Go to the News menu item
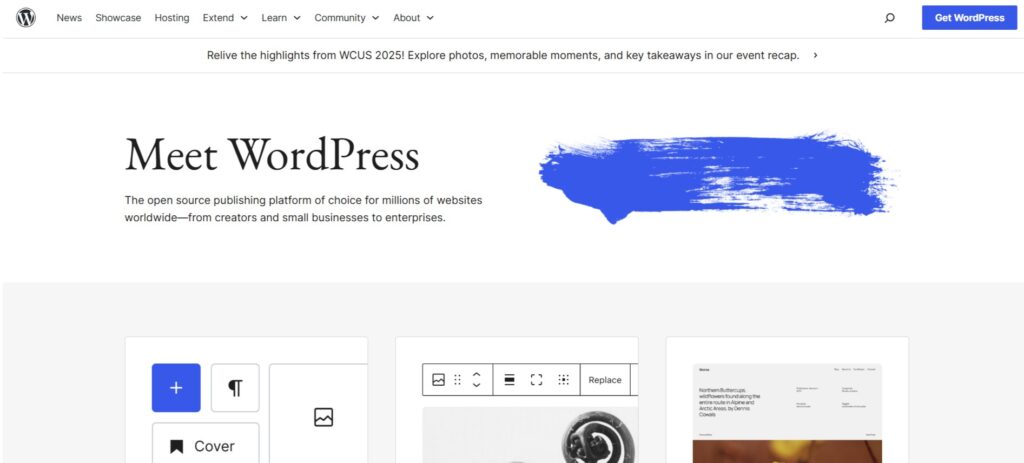Viewport: 1024px width, 463px height. [x=69, y=18]
